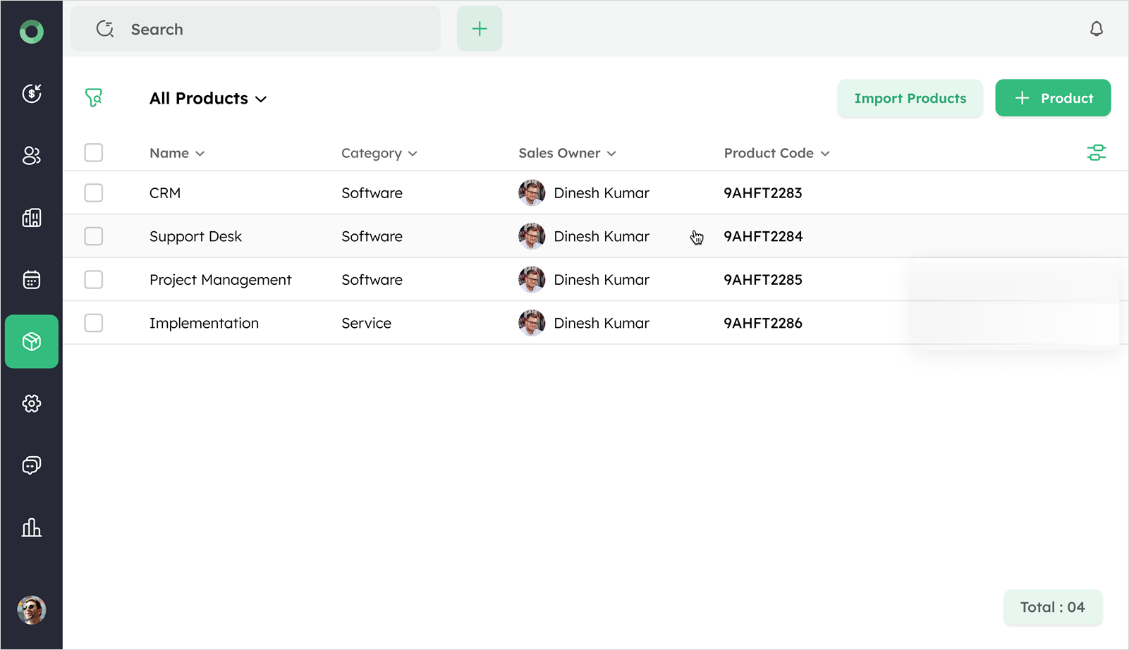Click the search magnifier icon

point(105,29)
